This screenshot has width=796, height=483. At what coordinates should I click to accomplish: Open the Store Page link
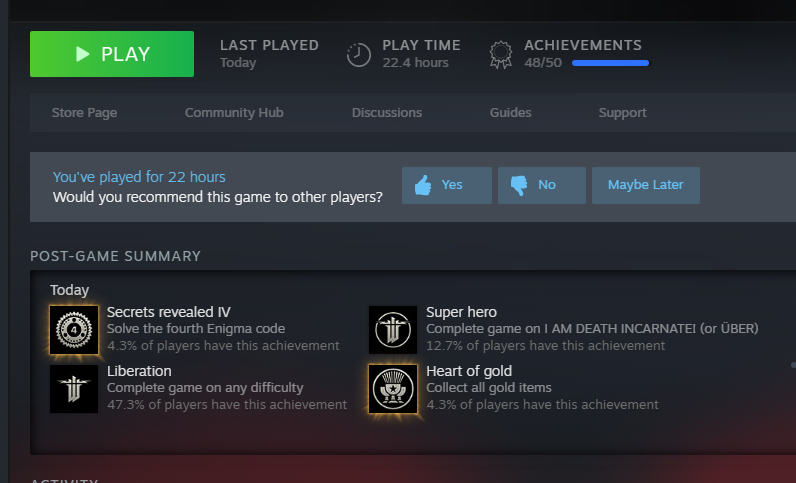coord(84,113)
